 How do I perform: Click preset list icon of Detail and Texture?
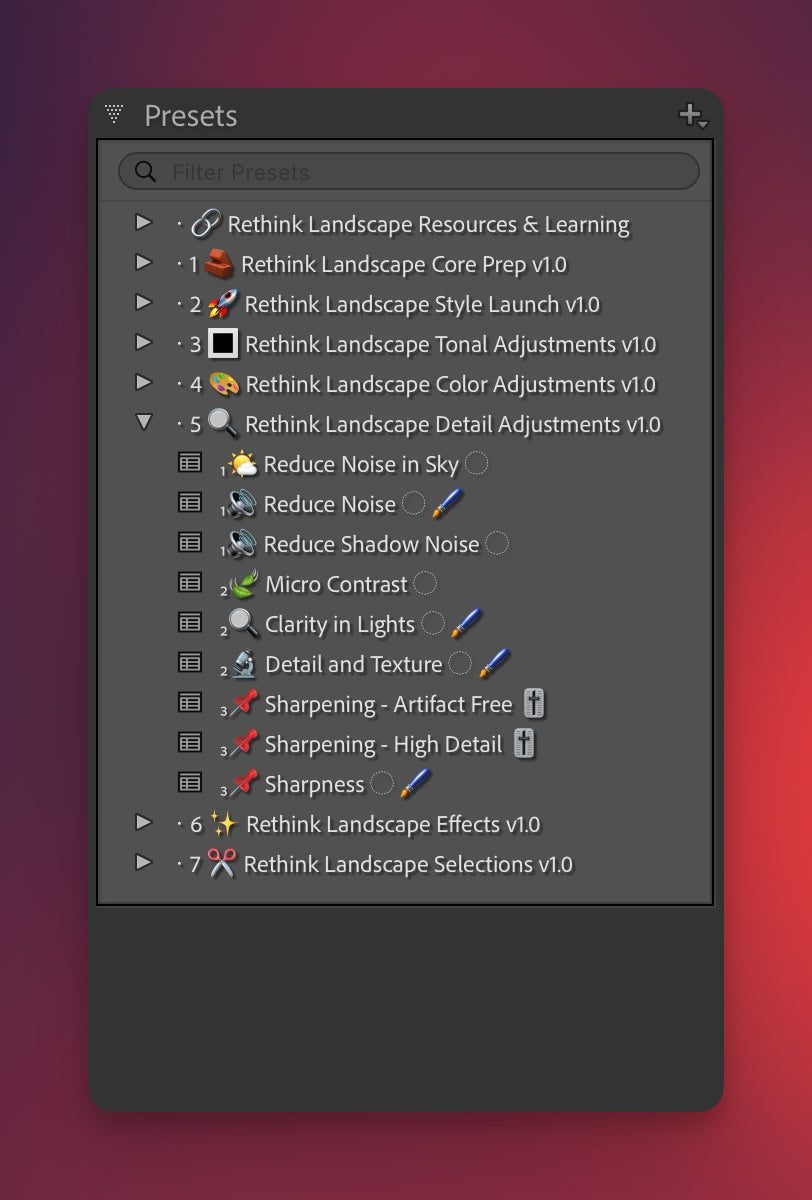tap(190, 662)
